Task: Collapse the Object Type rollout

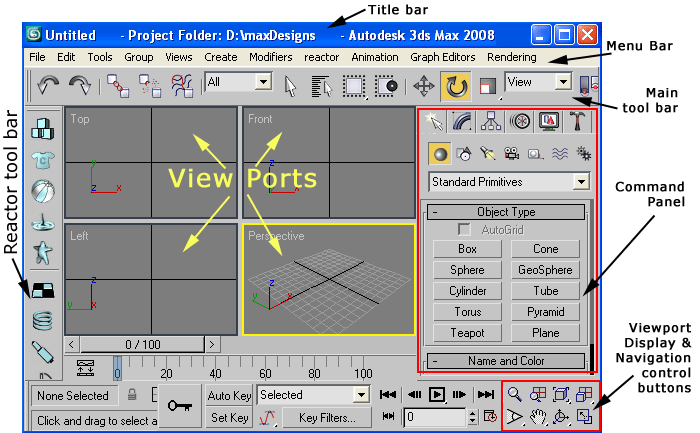Action: (506, 212)
